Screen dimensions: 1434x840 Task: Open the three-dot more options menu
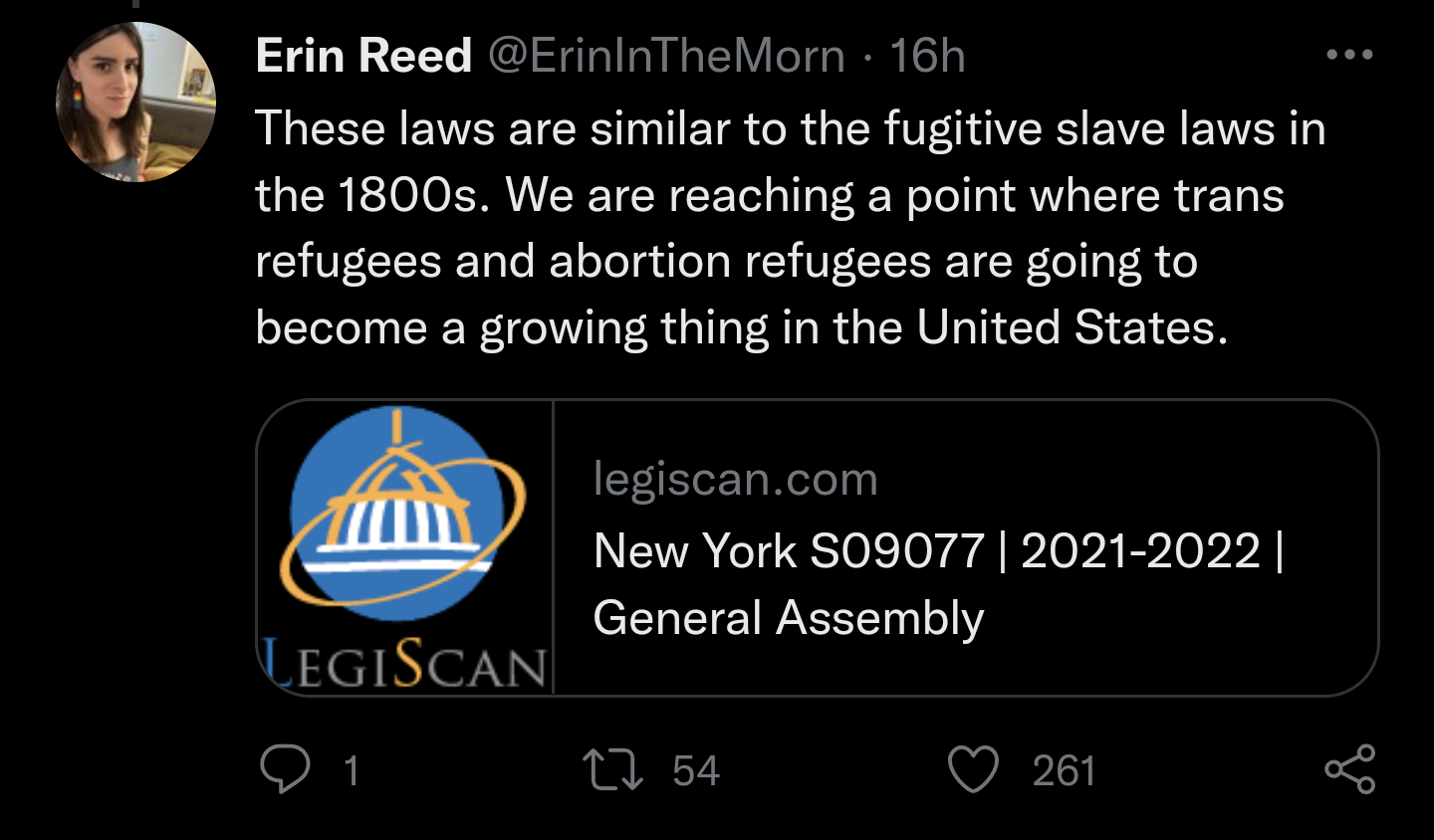pyautogui.click(x=1349, y=56)
